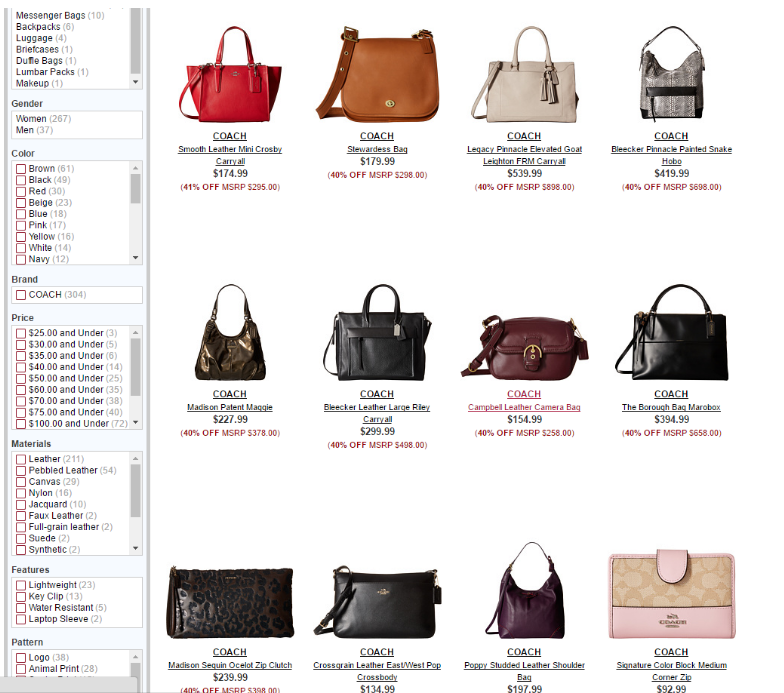Image resolution: width=784 pixels, height=693 pixels.
Task: View leopard Ocelot Zip Clutch image
Action: coord(230,602)
